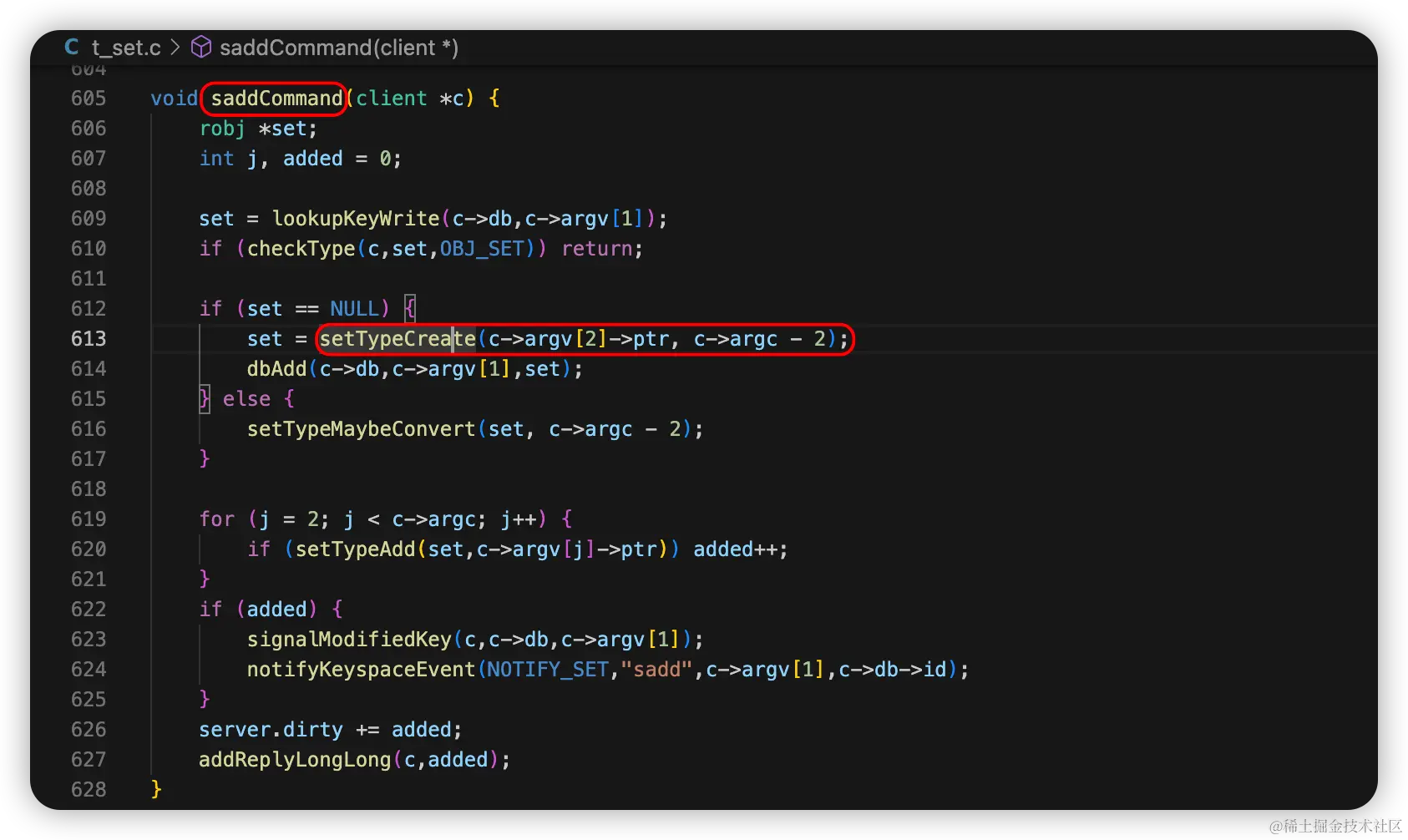Image resolution: width=1408 pixels, height=840 pixels.
Task: Click line number 605 in gutter
Action: [89, 99]
